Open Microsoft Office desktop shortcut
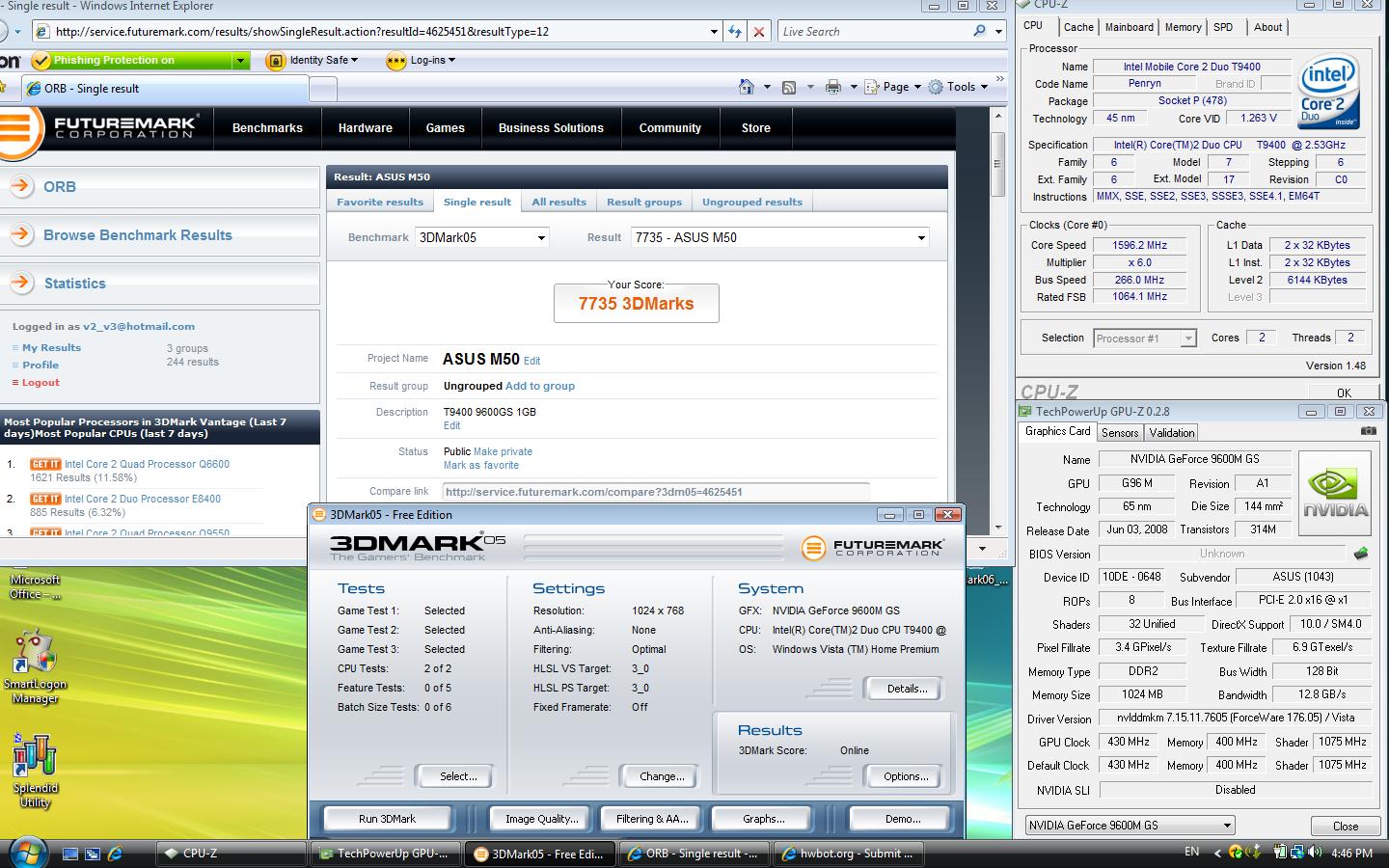The height and width of the screenshot is (868, 1389). tap(35, 585)
